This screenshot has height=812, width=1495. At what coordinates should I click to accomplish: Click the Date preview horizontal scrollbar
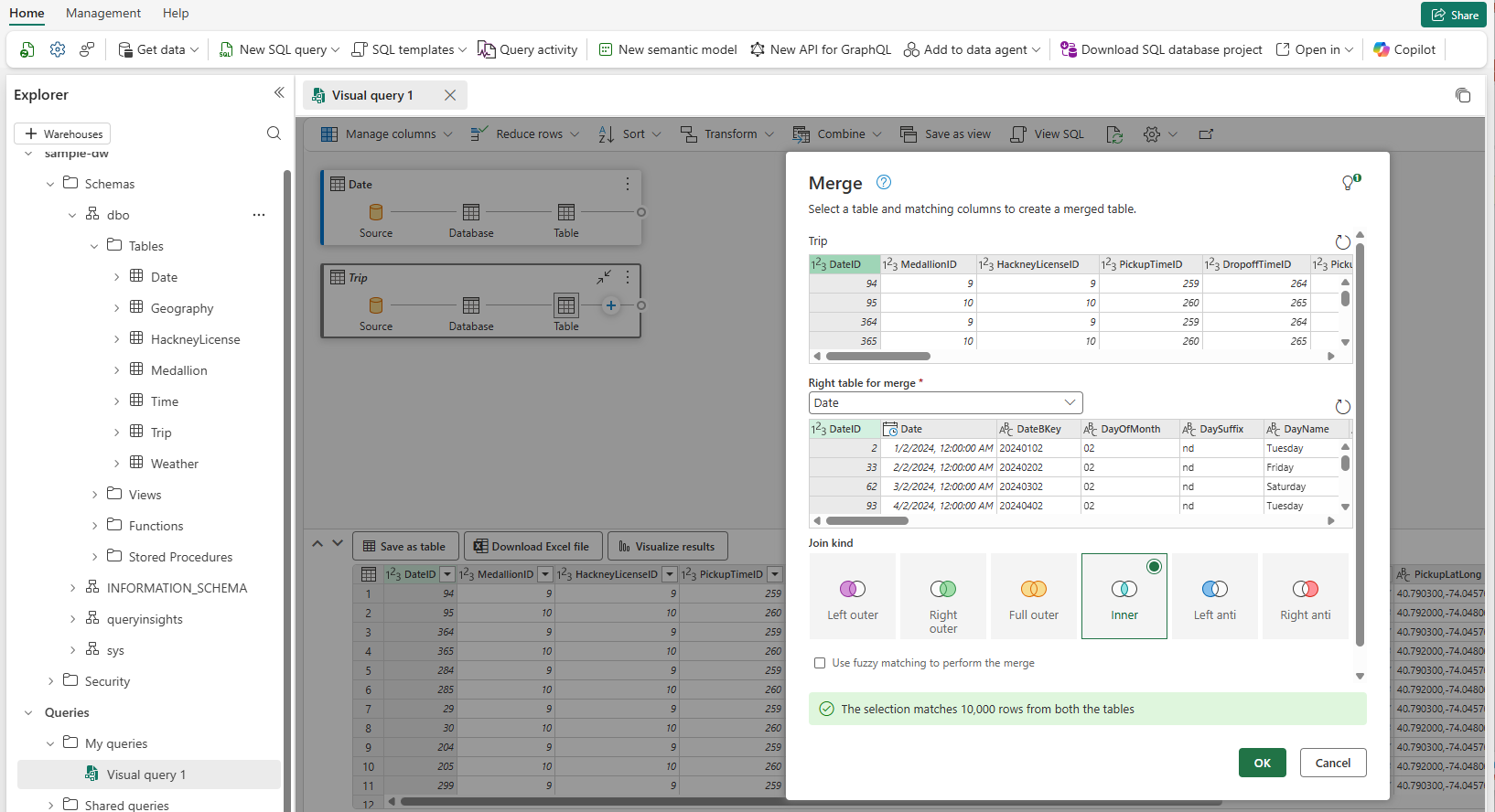click(867, 520)
